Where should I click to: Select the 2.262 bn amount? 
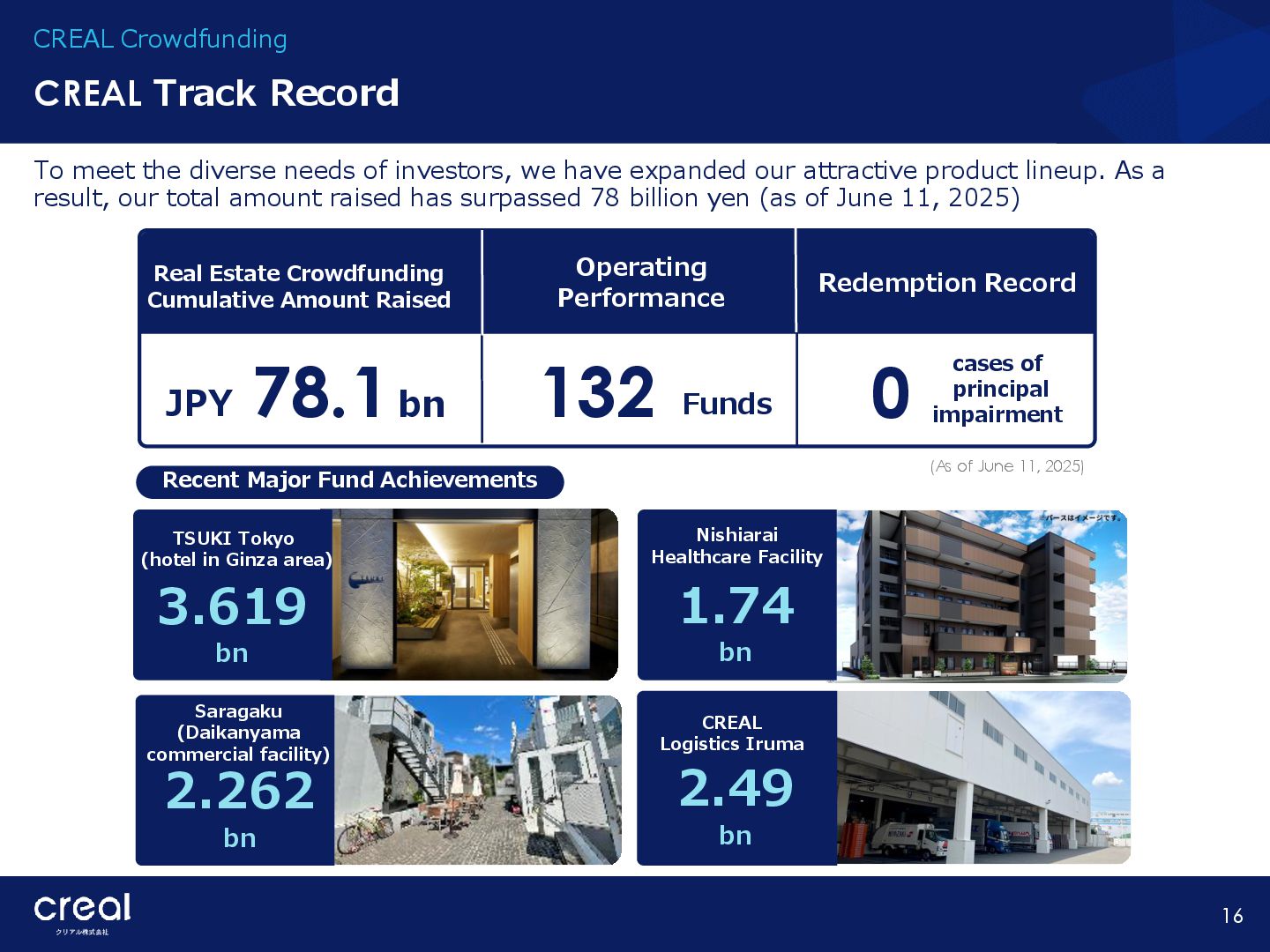(240, 808)
